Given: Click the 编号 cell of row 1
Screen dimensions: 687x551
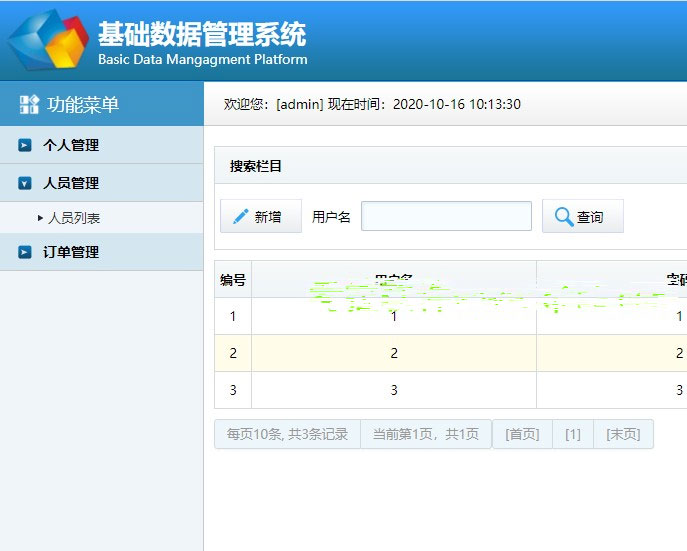Looking at the screenshot, I should (233, 316).
